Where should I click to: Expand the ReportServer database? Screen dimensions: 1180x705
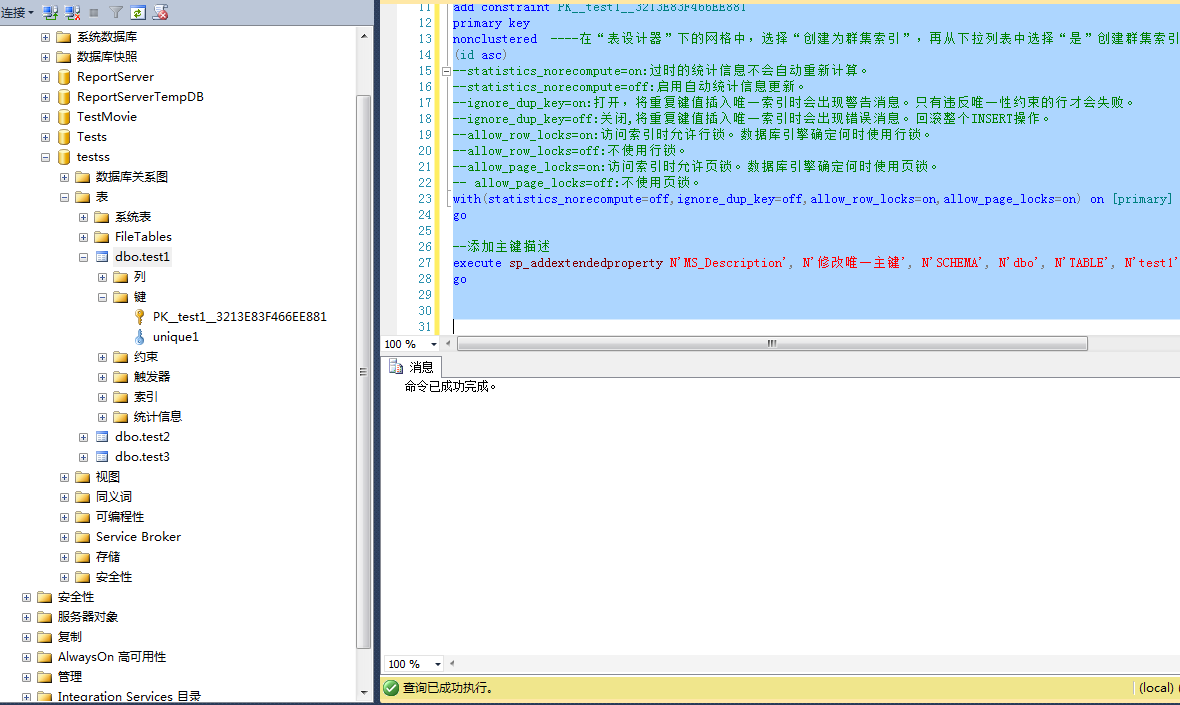pyautogui.click(x=45, y=77)
